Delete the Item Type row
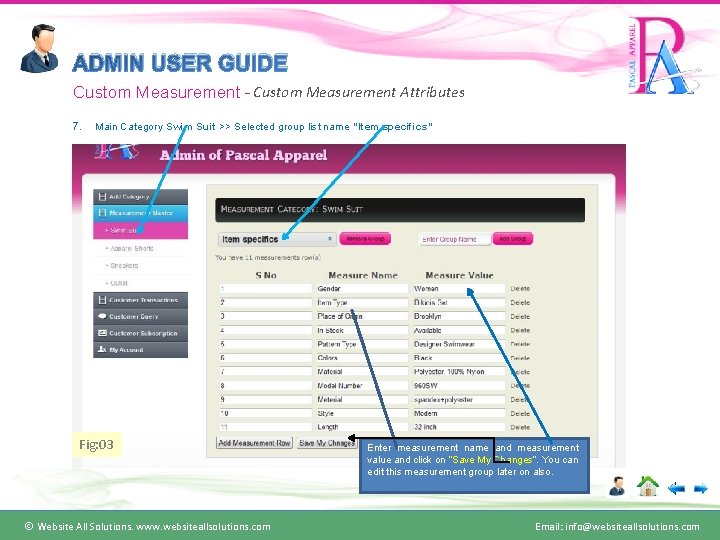 [x=520, y=303]
